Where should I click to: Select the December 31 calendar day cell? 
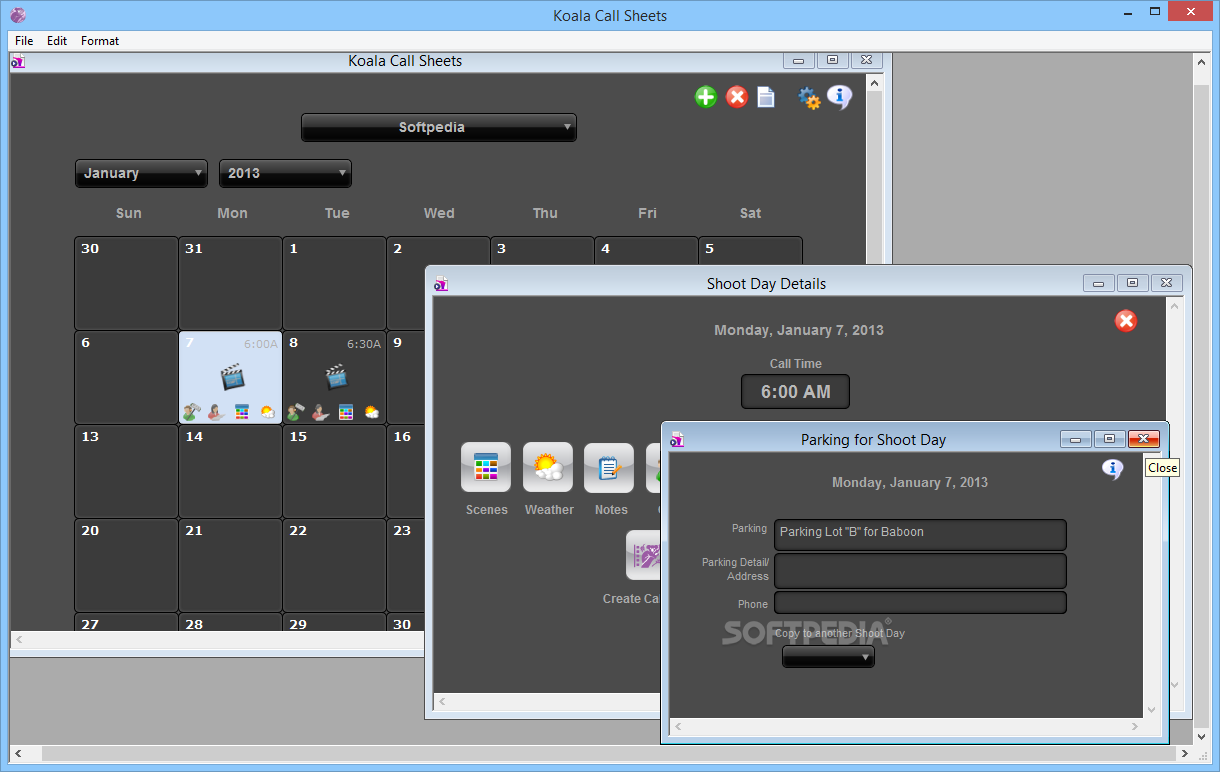(x=230, y=283)
